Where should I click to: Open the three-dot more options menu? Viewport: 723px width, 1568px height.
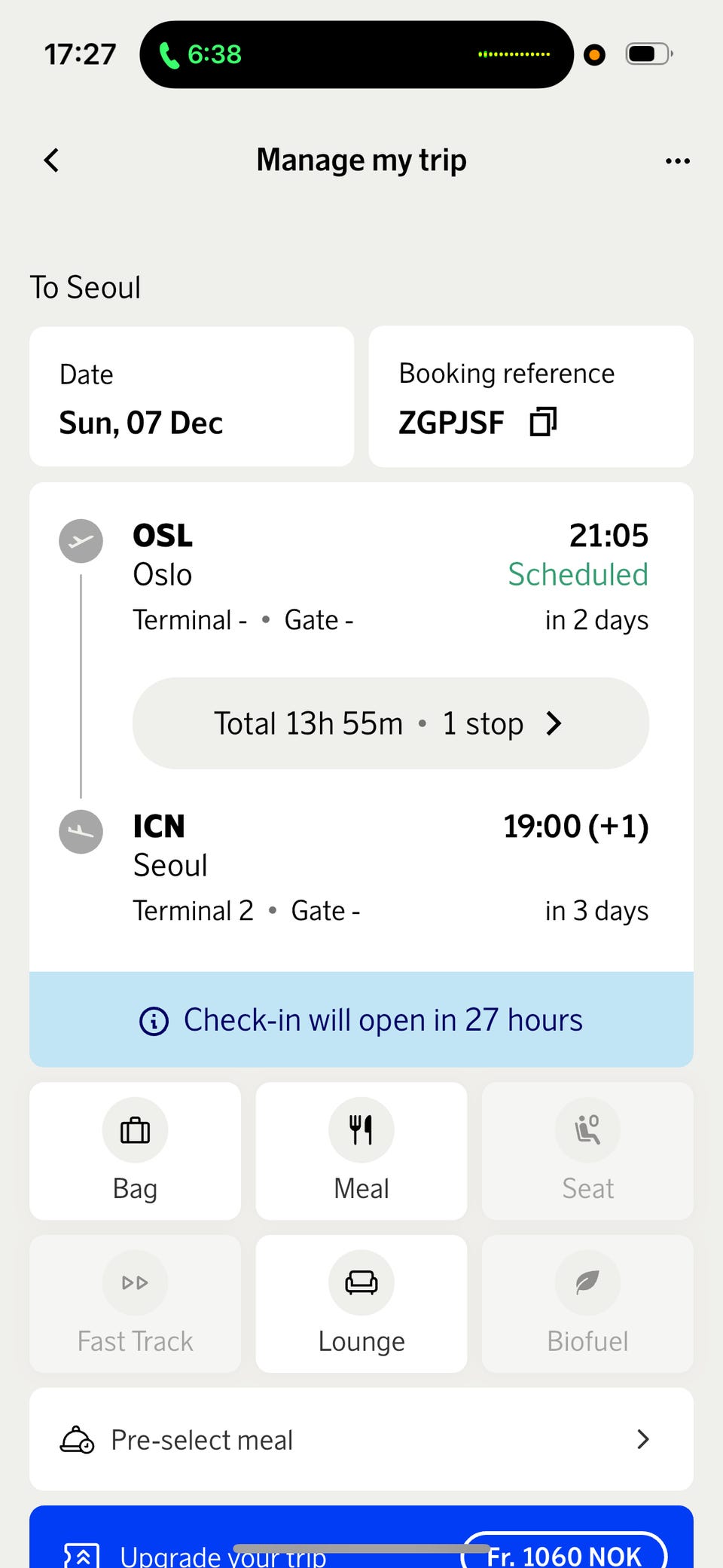pyautogui.click(x=677, y=160)
